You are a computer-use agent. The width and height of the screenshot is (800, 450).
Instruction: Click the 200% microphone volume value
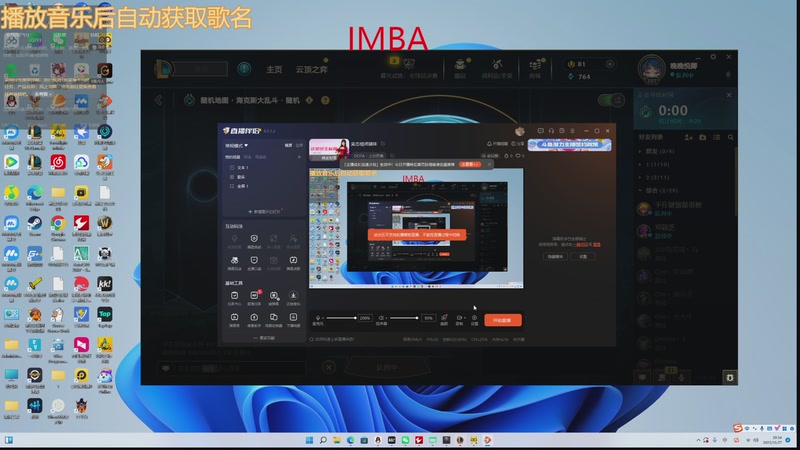[x=365, y=318]
